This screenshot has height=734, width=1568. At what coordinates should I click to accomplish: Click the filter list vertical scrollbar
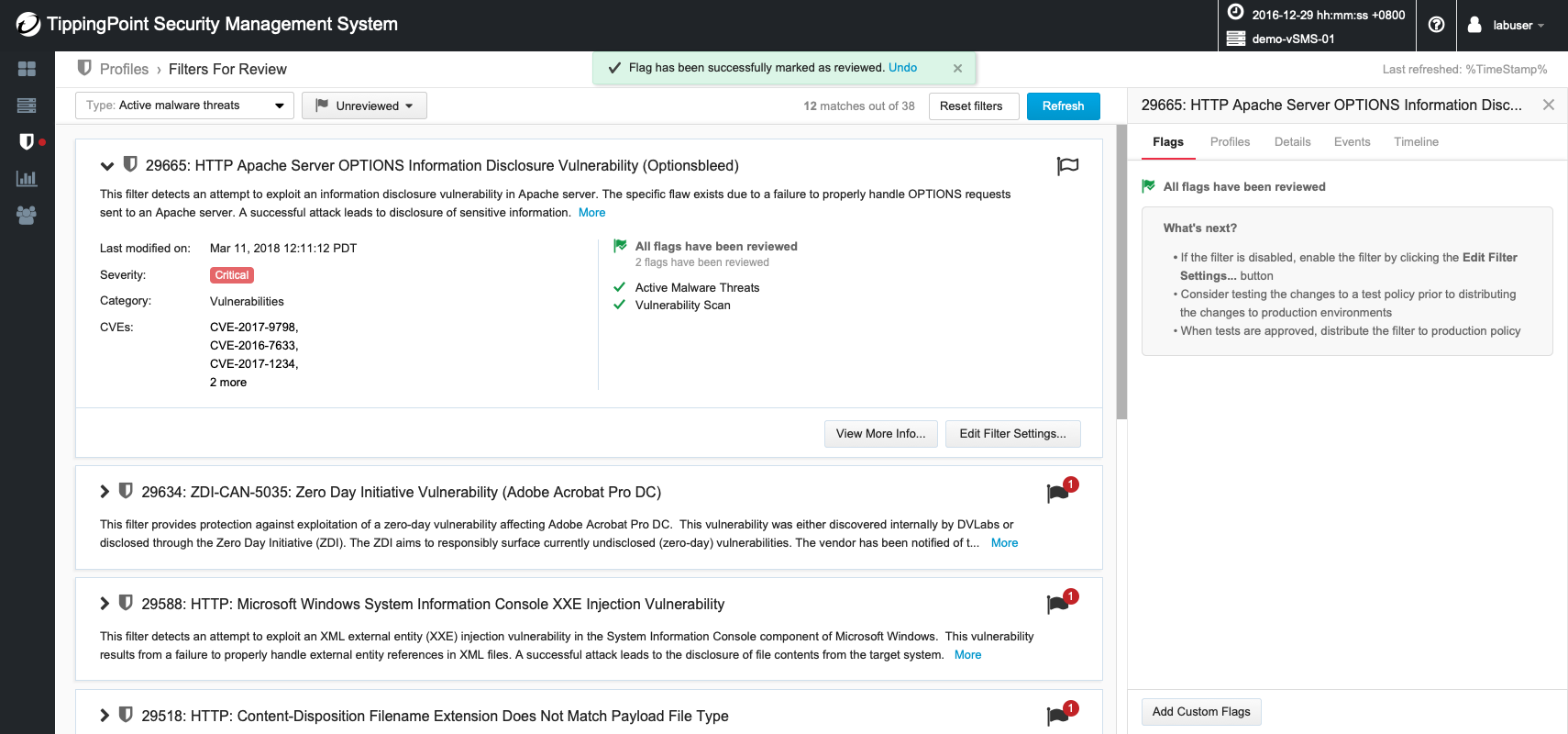click(x=1121, y=272)
